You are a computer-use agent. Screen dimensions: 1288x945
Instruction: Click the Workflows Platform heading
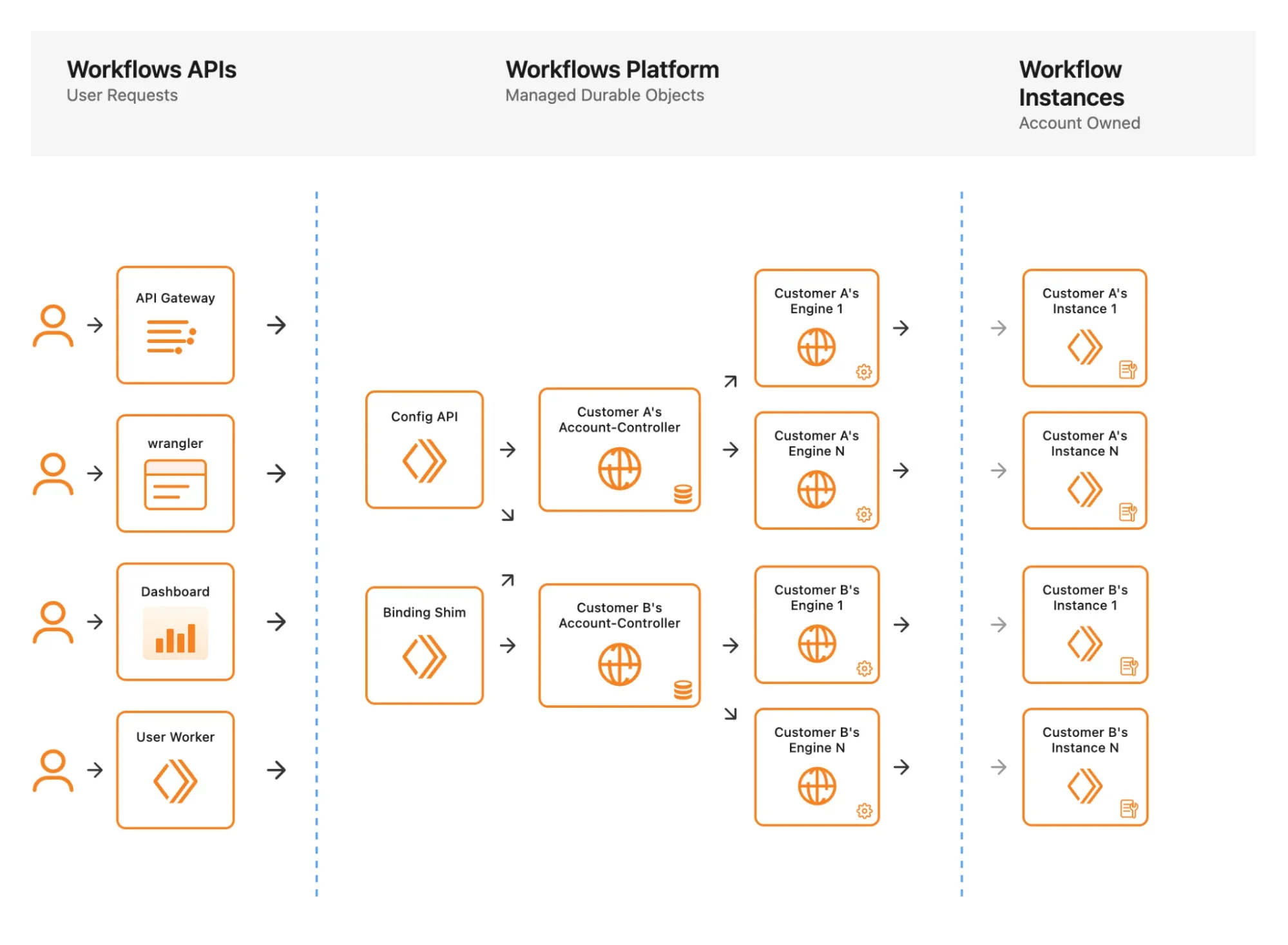coord(612,69)
